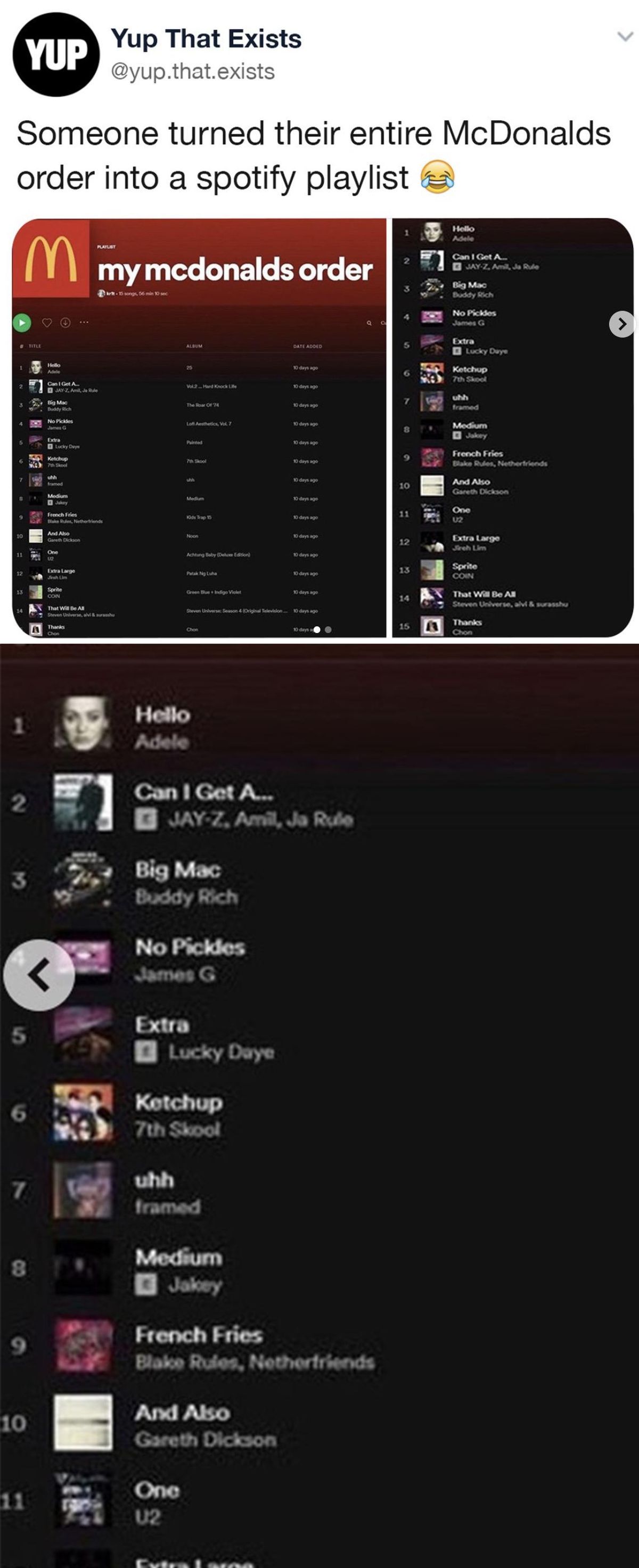Like the playlist with the heart icon
The width and height of the screenshot is (639, 1568).
tap(47, 322)
